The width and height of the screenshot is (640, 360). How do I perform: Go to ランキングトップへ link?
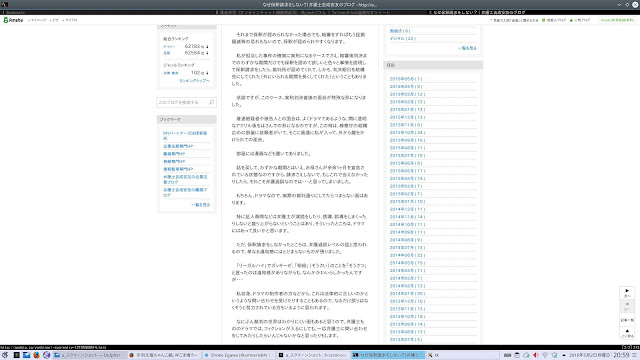point(194,81)
